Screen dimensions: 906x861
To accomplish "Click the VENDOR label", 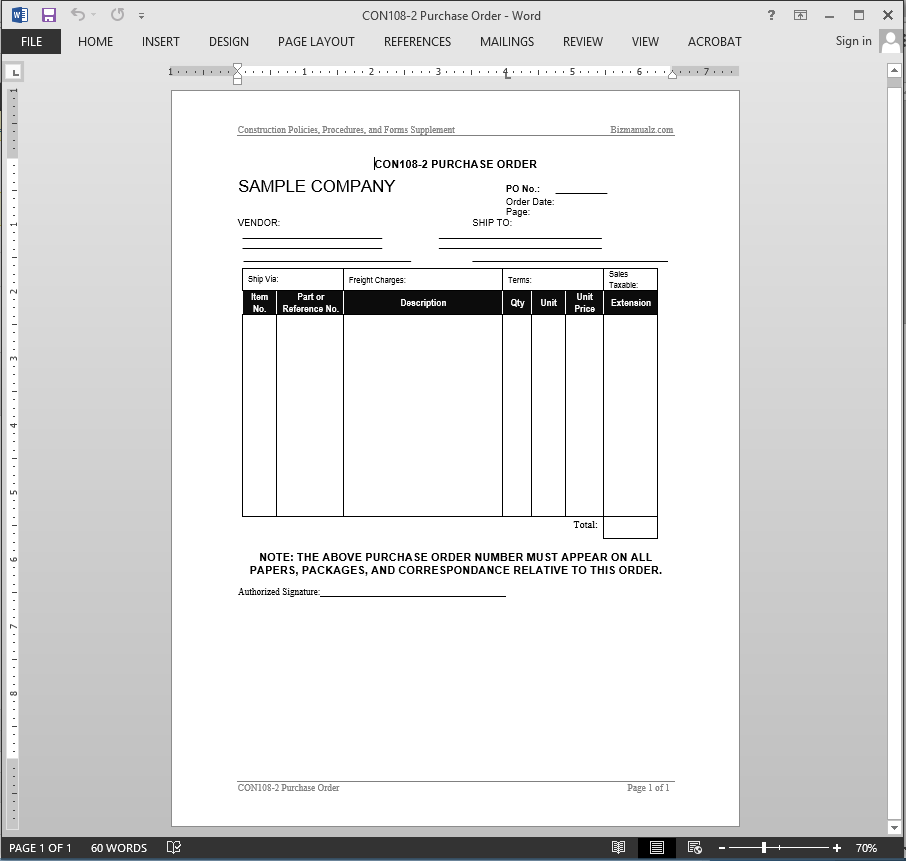I will [259, 222].
